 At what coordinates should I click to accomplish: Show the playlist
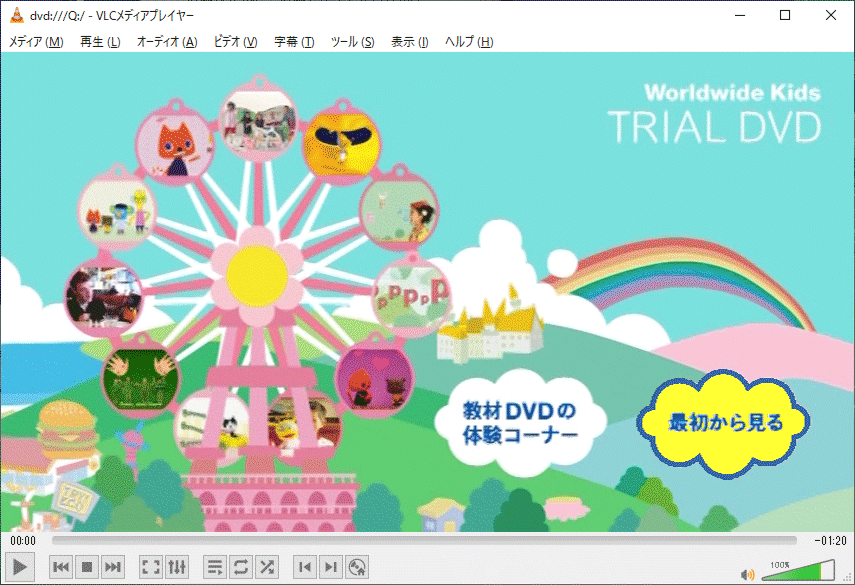point(215,567)
